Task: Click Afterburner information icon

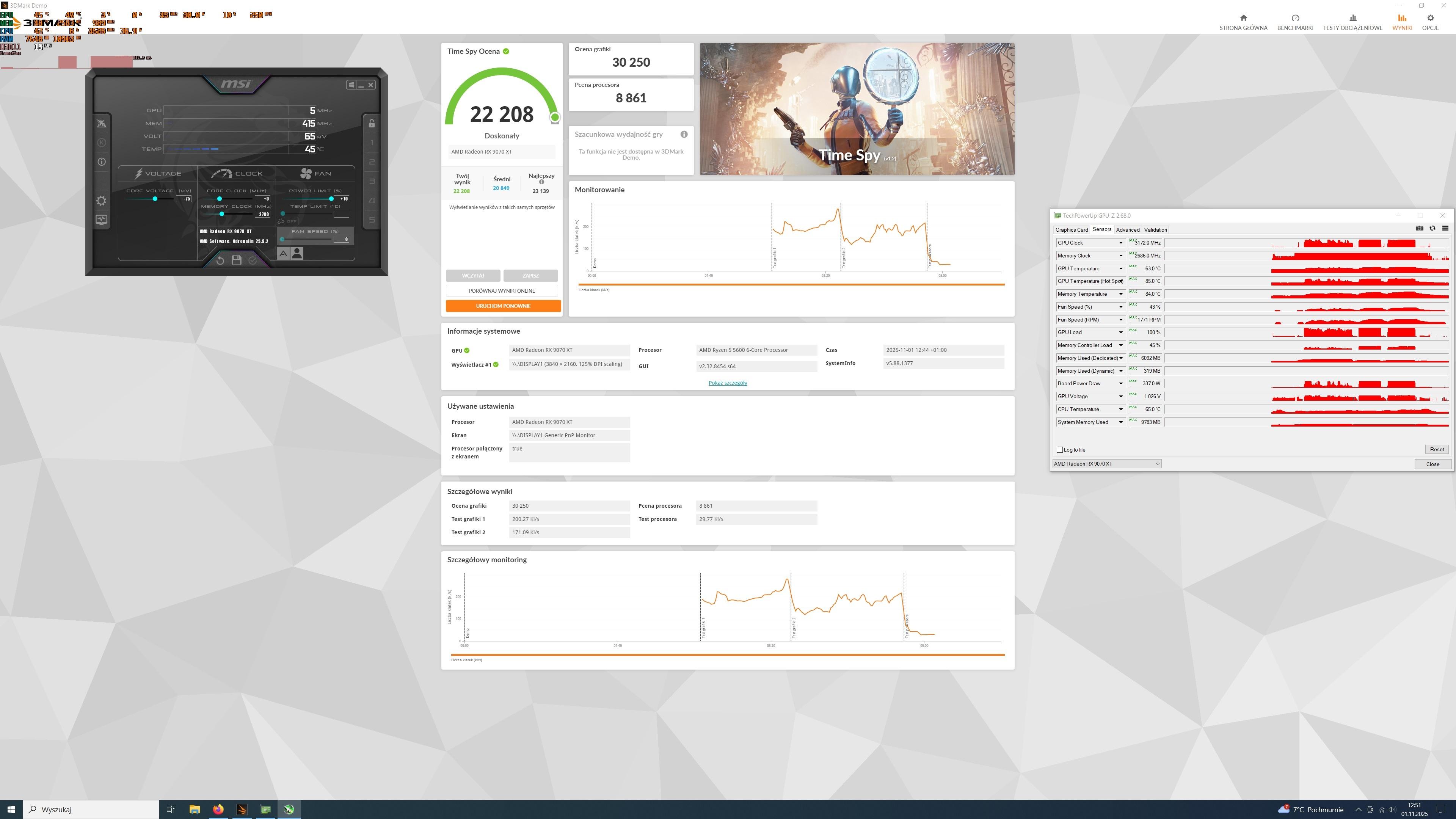Action: tap(101, 162)
